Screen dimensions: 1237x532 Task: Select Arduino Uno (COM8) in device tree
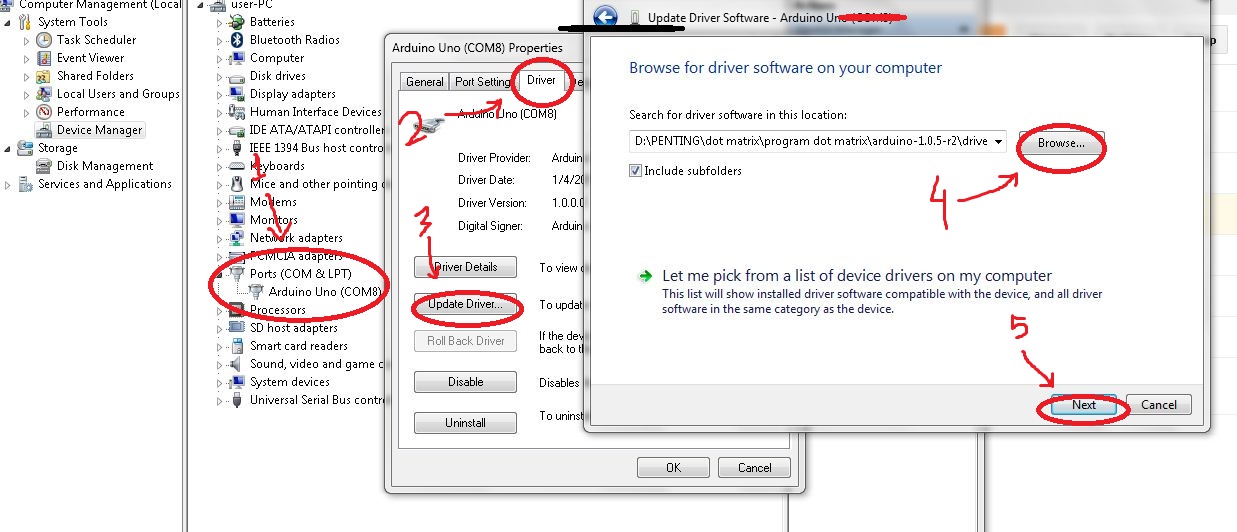[325, 292]
